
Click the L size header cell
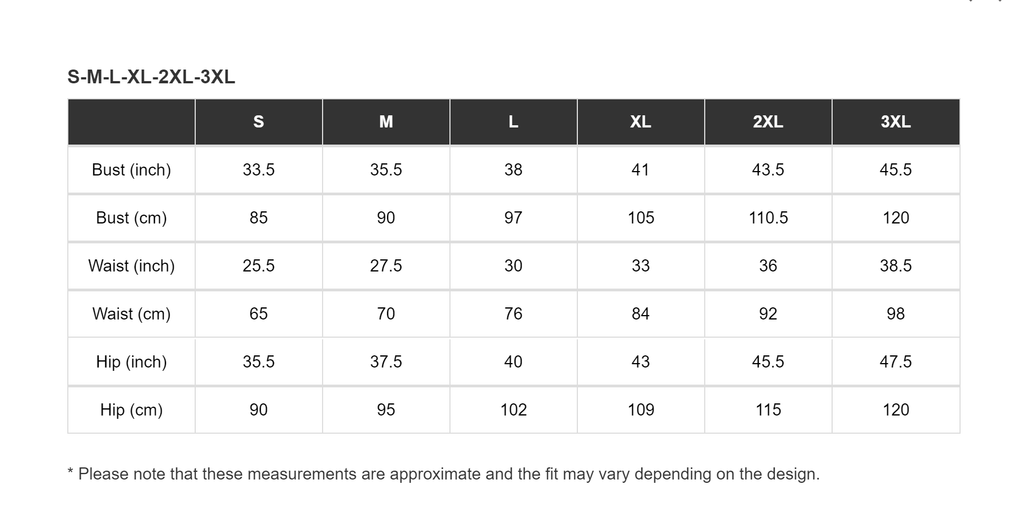point(513,122)
